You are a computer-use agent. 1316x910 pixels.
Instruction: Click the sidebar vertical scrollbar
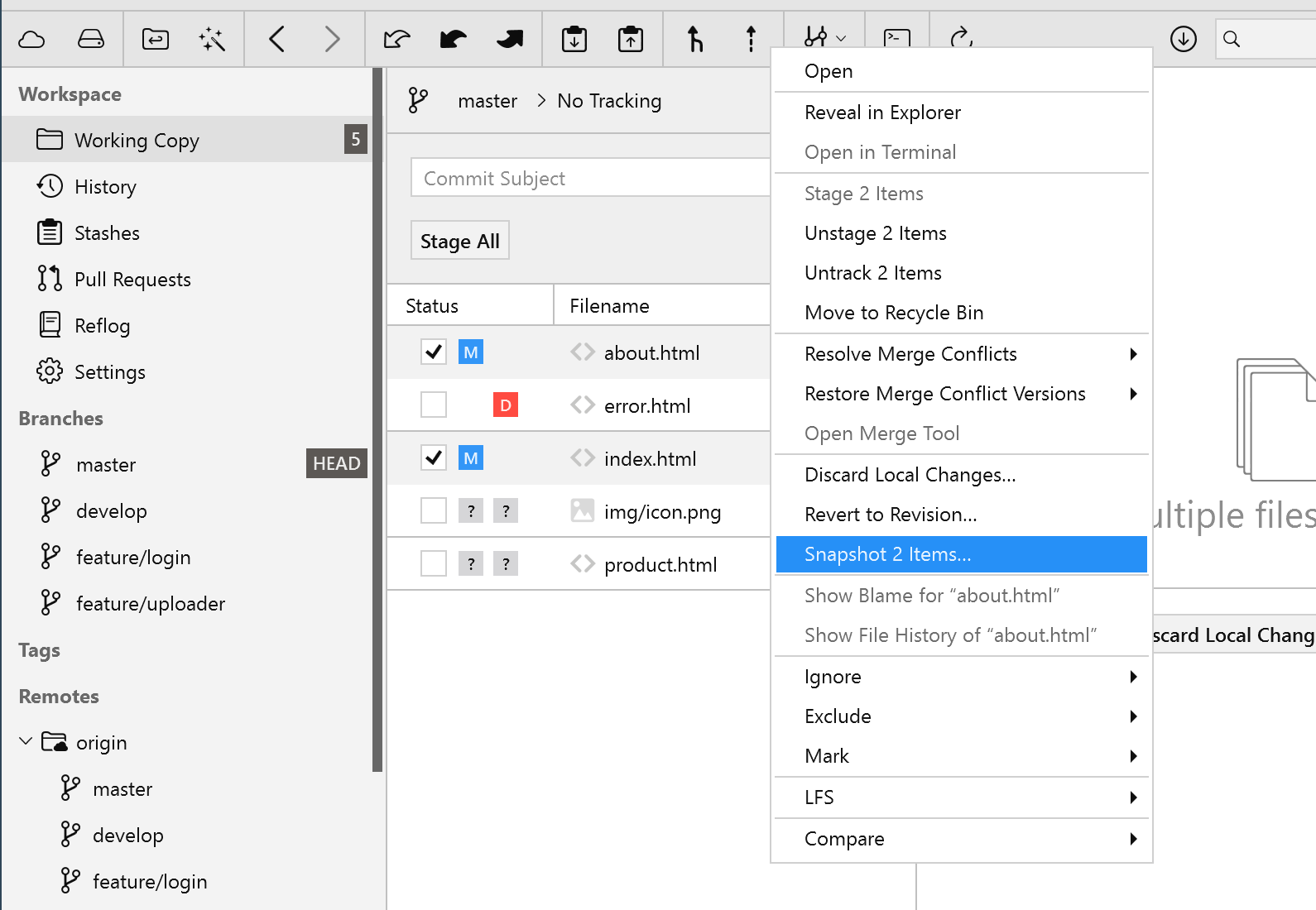[x=378, y=414]
